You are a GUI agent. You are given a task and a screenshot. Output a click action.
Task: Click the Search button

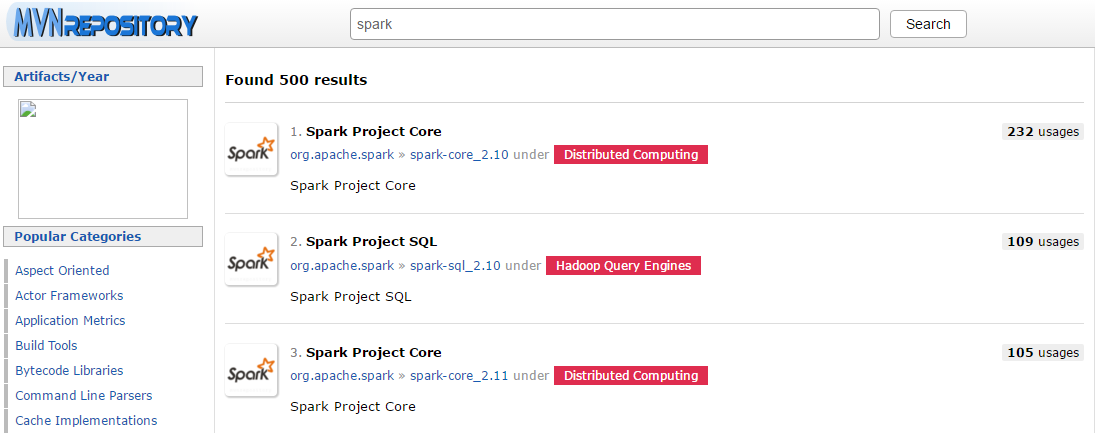(x=928, y=24)
